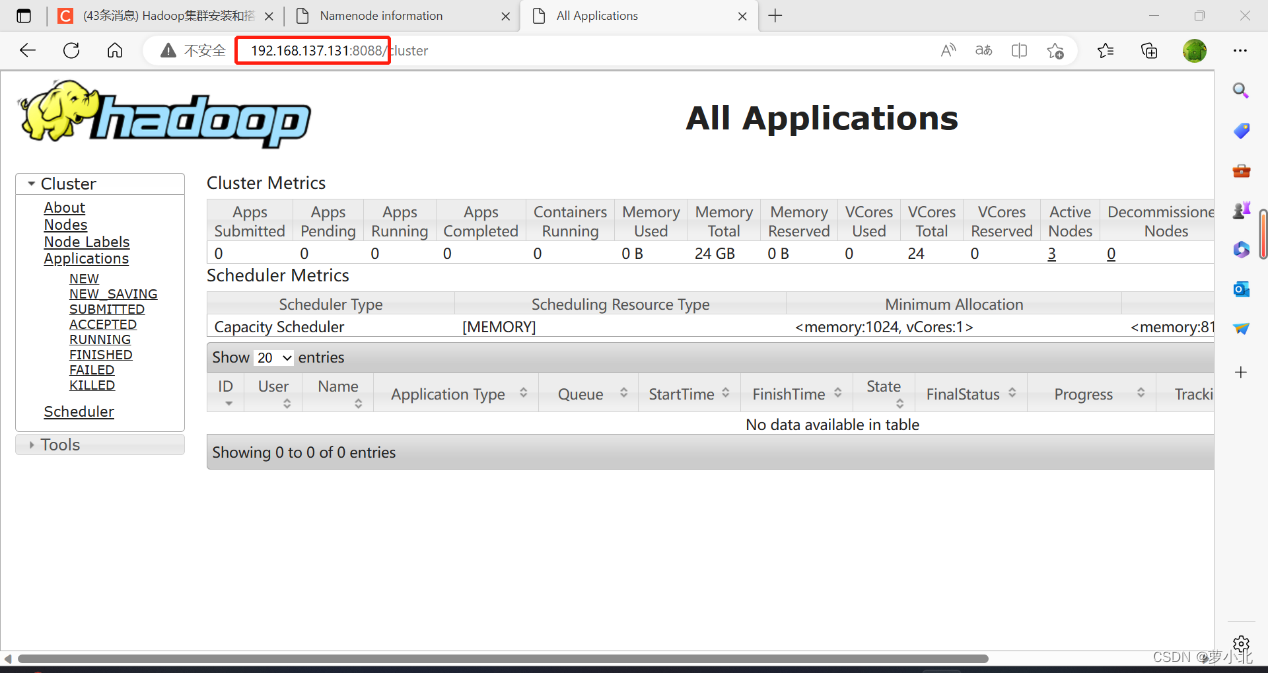Click the horizontal page scrollbar
The width and height of the screenshot is (1268, 673).
tap(503, 659)
